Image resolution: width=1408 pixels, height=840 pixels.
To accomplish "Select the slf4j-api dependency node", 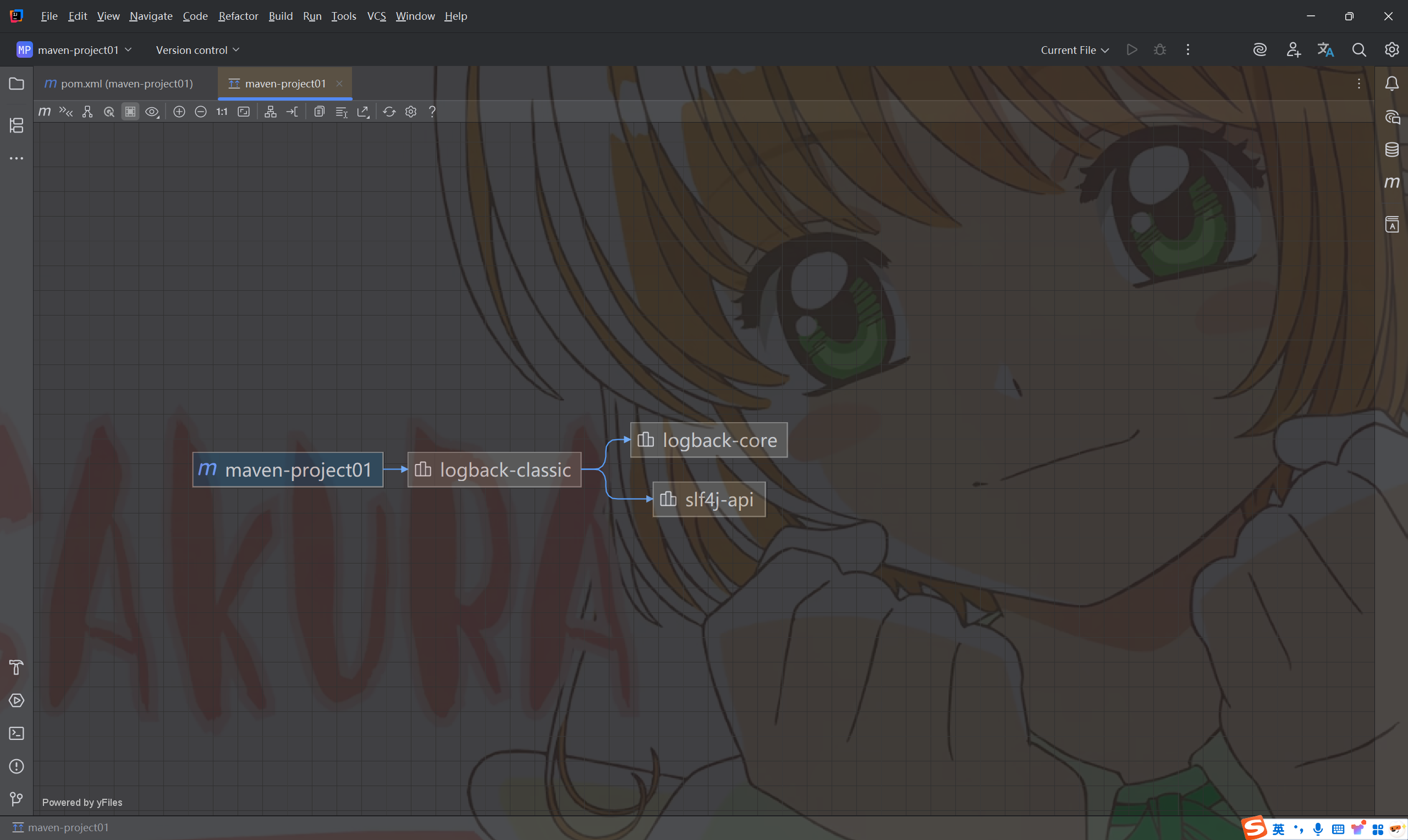I will pyautogui.click(x=709, y=499).
